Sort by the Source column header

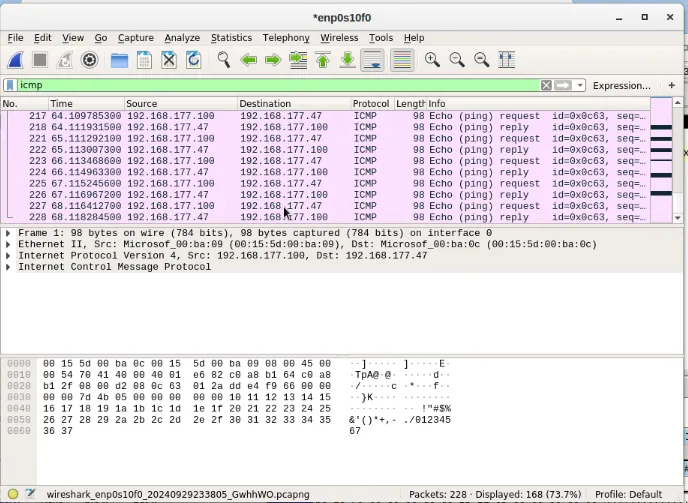point(180,104)
